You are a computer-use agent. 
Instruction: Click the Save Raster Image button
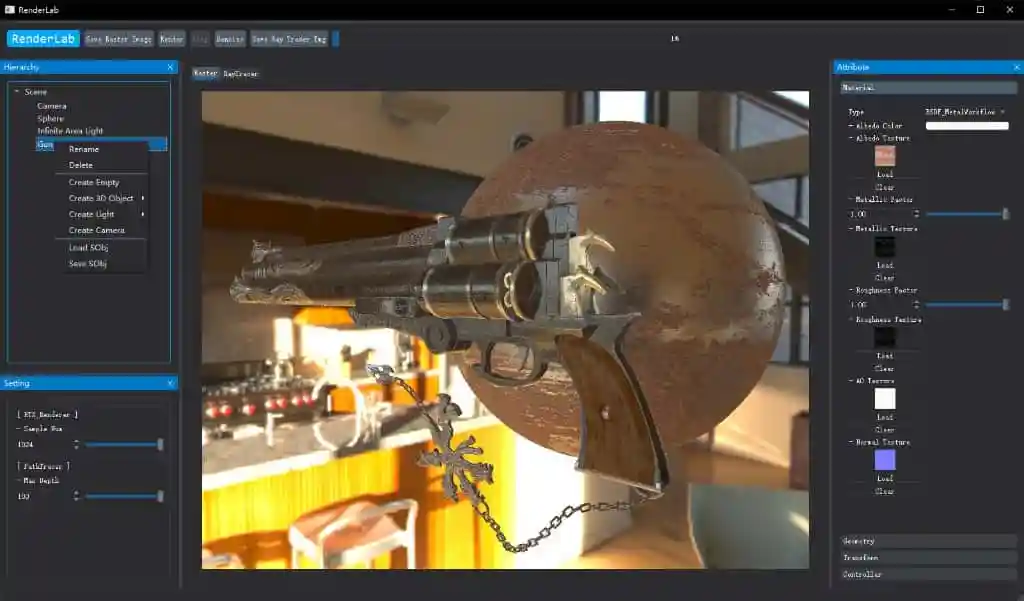pyautogui.click(x=119, y=39)
